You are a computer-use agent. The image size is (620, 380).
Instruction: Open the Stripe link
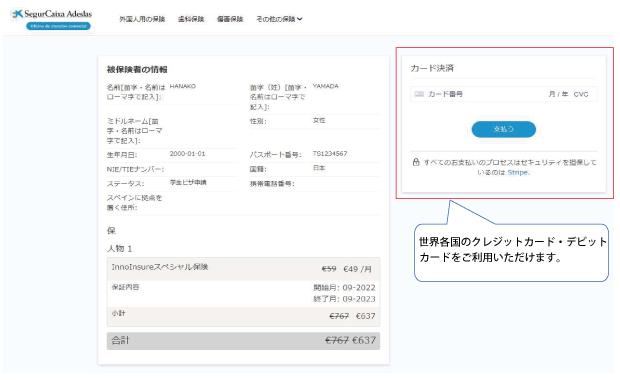[x=518, y=172]
